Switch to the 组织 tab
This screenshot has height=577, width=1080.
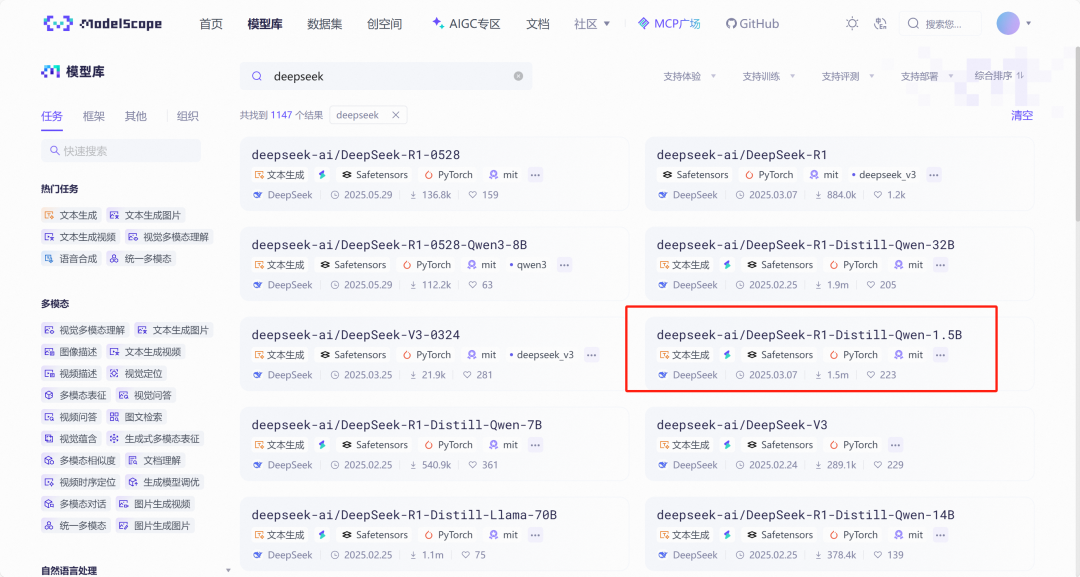(x=187, y=116)
